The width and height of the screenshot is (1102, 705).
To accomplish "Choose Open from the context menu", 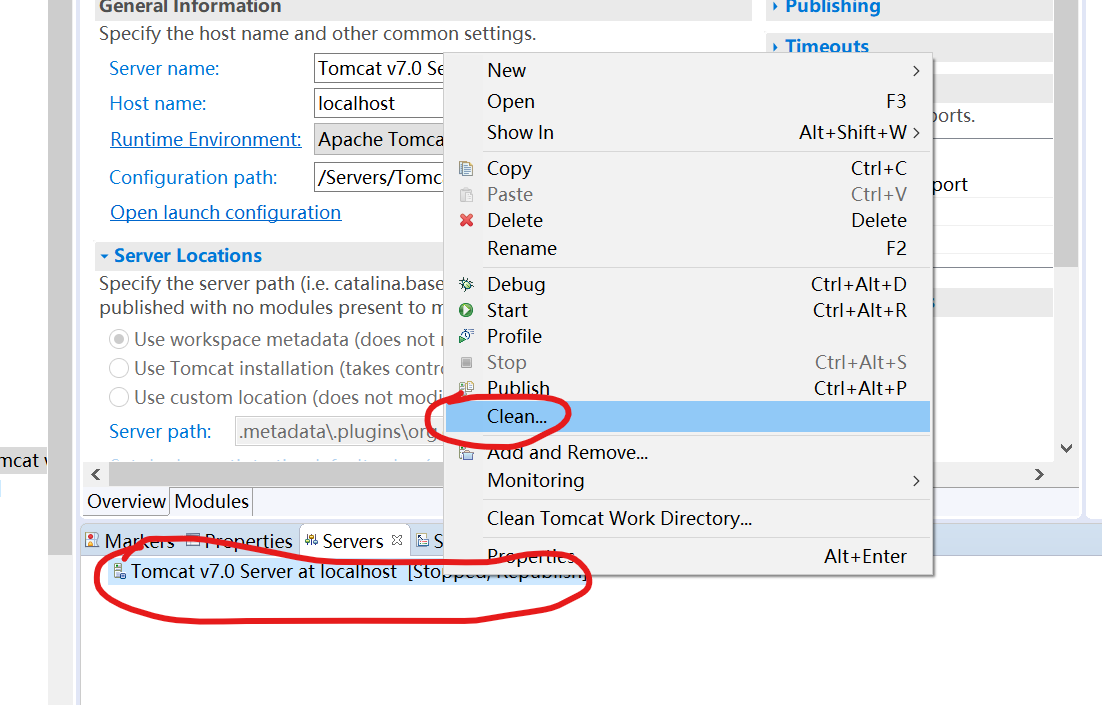I will coord(688,102).
